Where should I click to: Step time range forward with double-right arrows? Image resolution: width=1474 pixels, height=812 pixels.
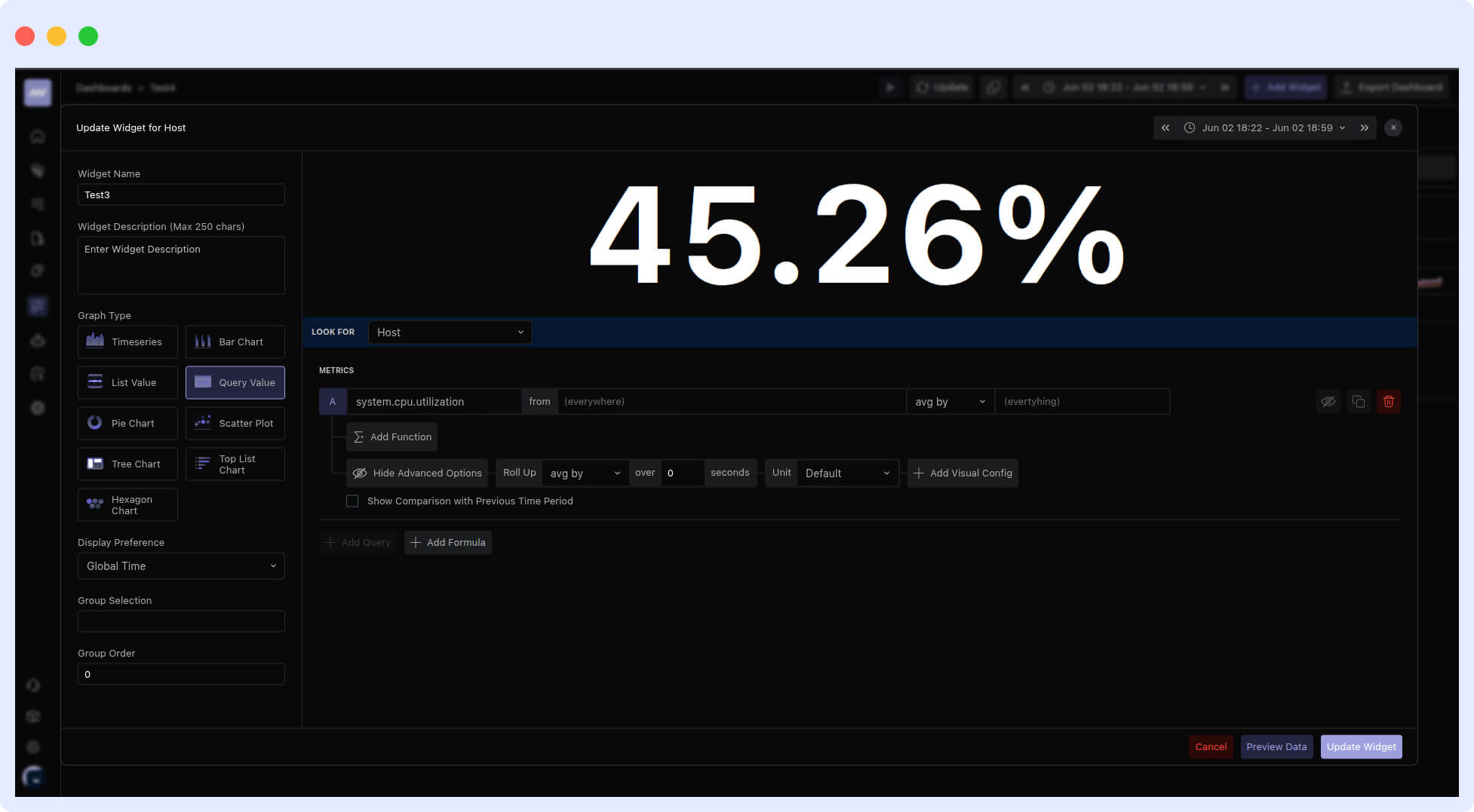(x=1364, y=128)
